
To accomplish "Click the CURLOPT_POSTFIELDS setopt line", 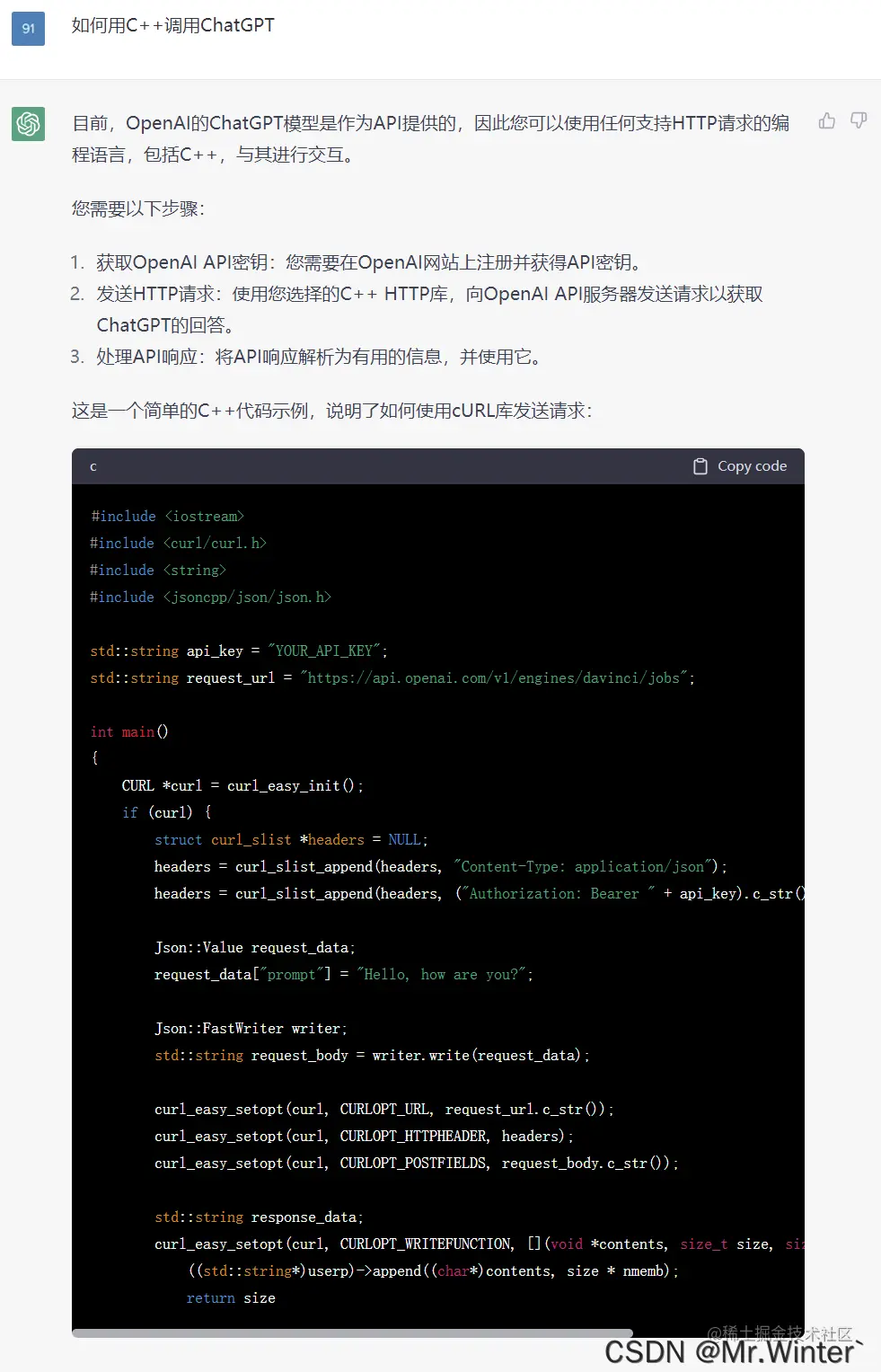I will 416,1163.
